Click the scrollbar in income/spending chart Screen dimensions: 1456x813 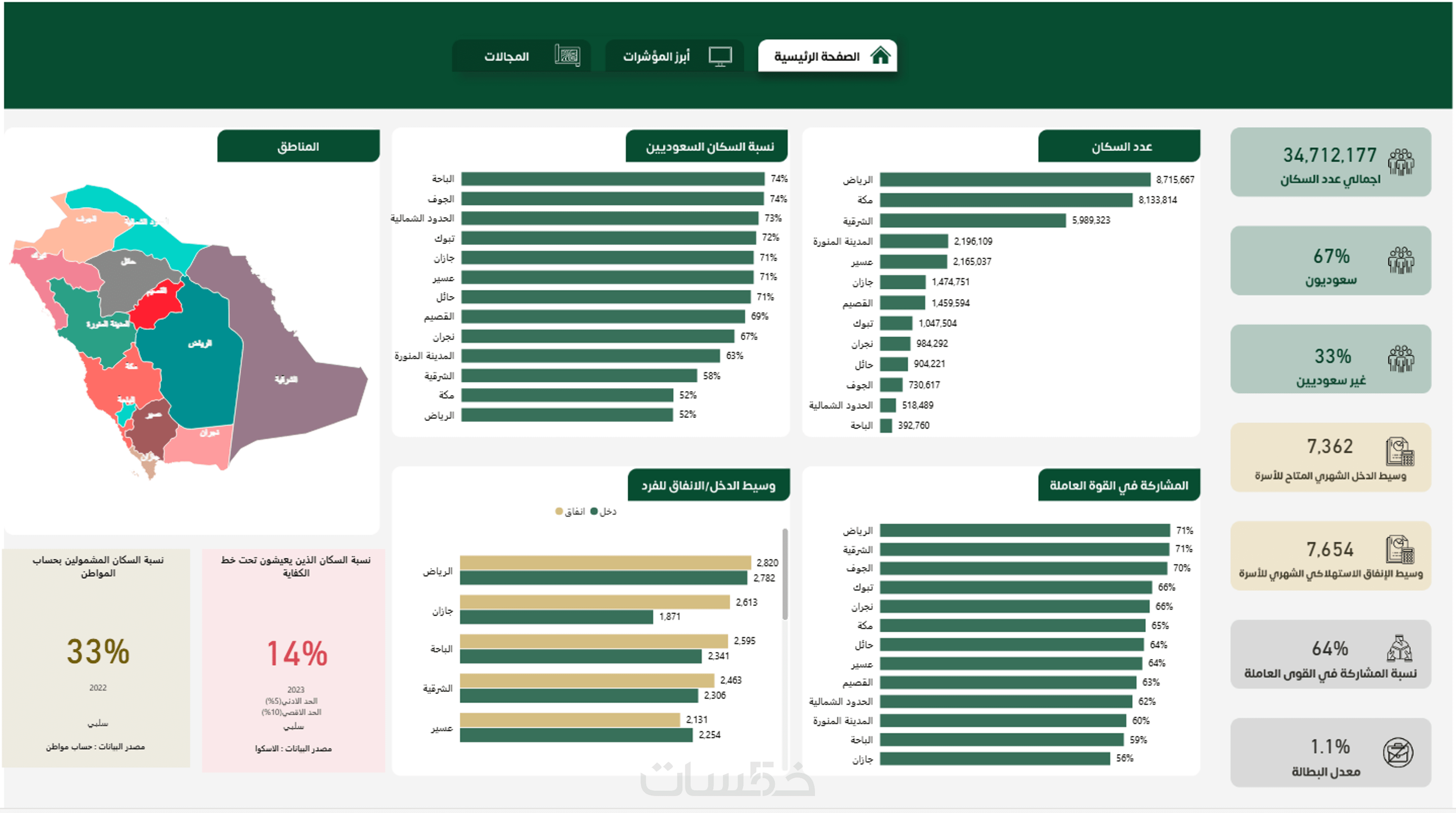point(784,574)
